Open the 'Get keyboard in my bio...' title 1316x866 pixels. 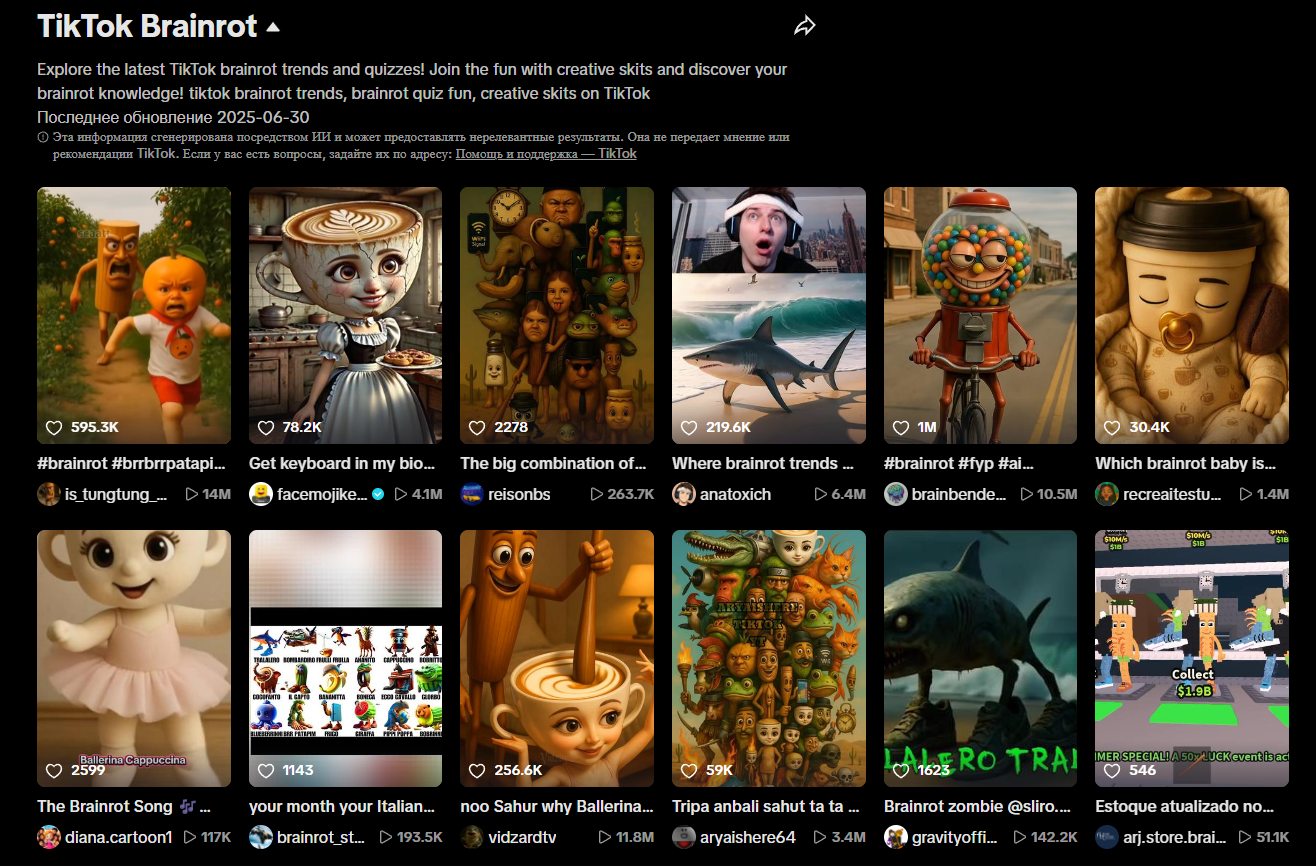click(x=343, y=463)
